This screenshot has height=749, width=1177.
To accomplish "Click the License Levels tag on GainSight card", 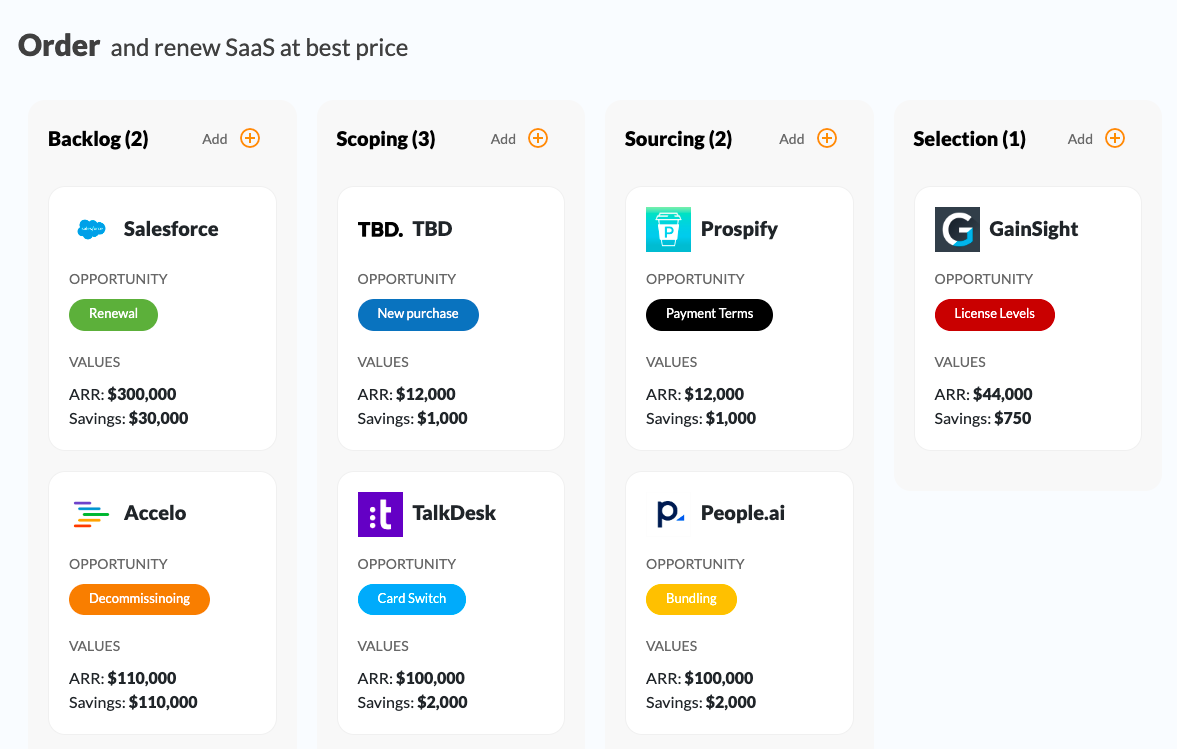I will [995, 314].
